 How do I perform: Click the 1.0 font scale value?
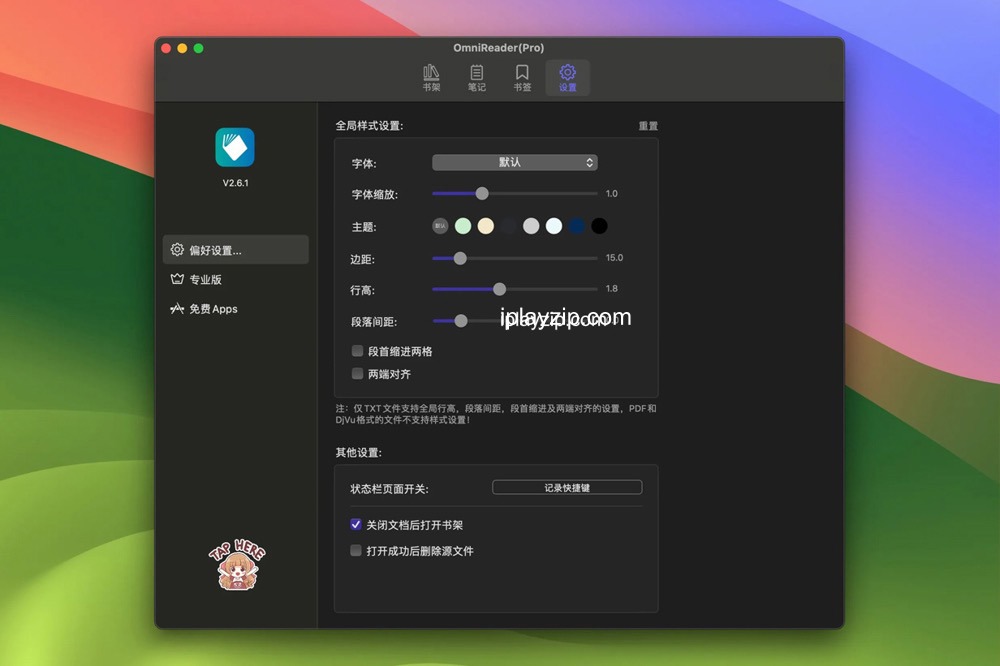(612, 193)
